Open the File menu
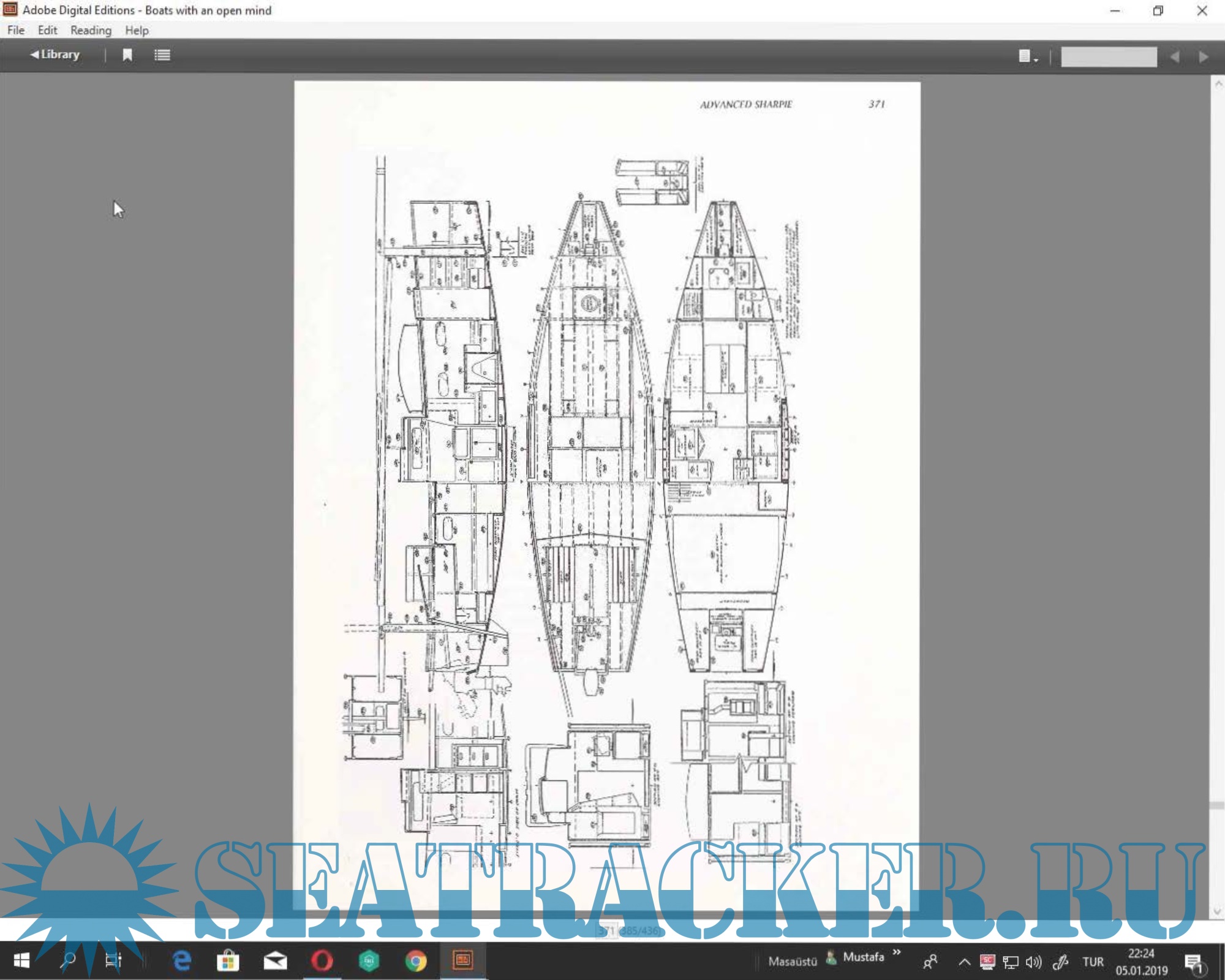 tap(16, 30)
